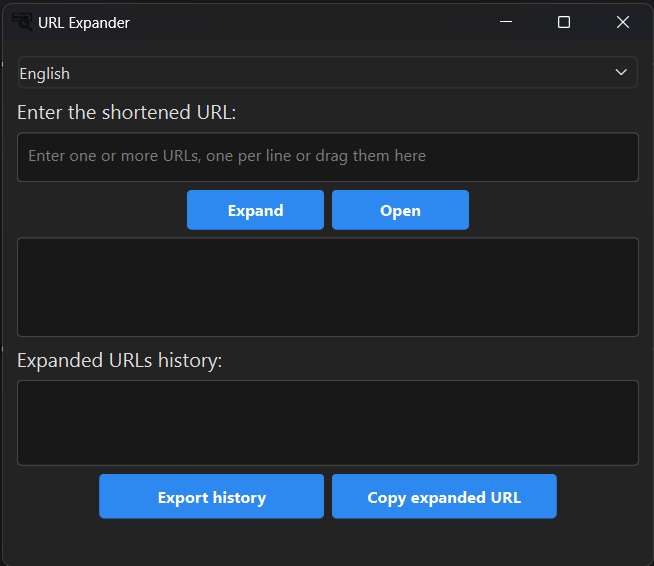Image resolution: width=654 pixels, height=566 pixels.
Task: Focus the shortened URL input field
Action: pyautogui.click(x=327, y=157)
